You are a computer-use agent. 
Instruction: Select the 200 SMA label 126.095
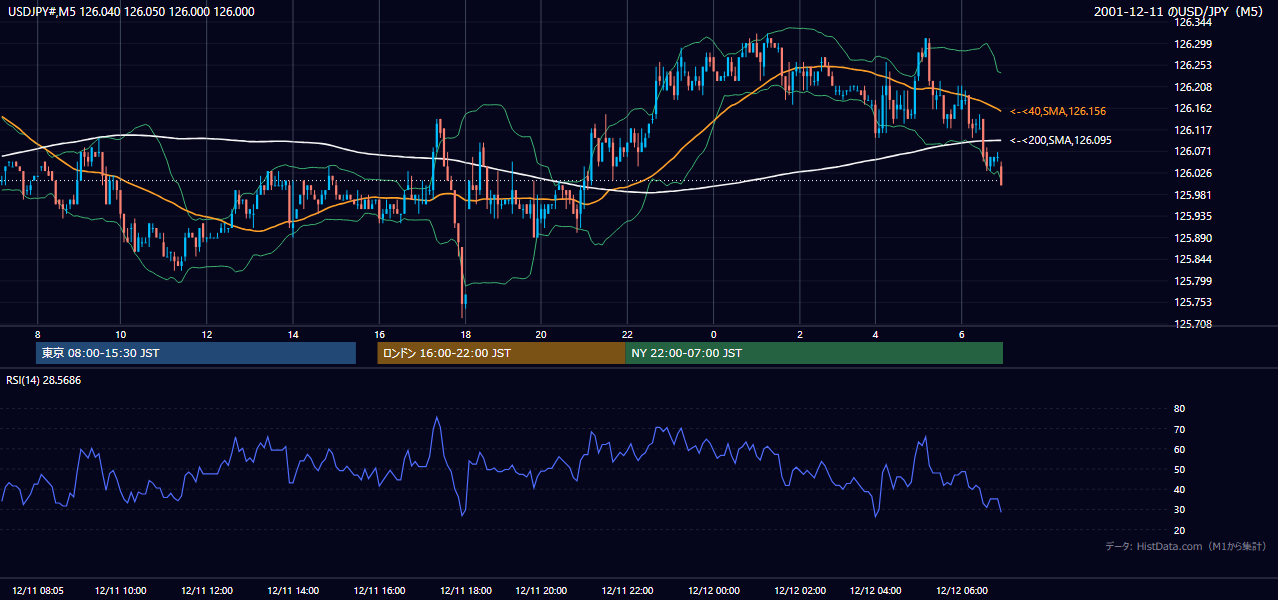[x=1060, y=141]
